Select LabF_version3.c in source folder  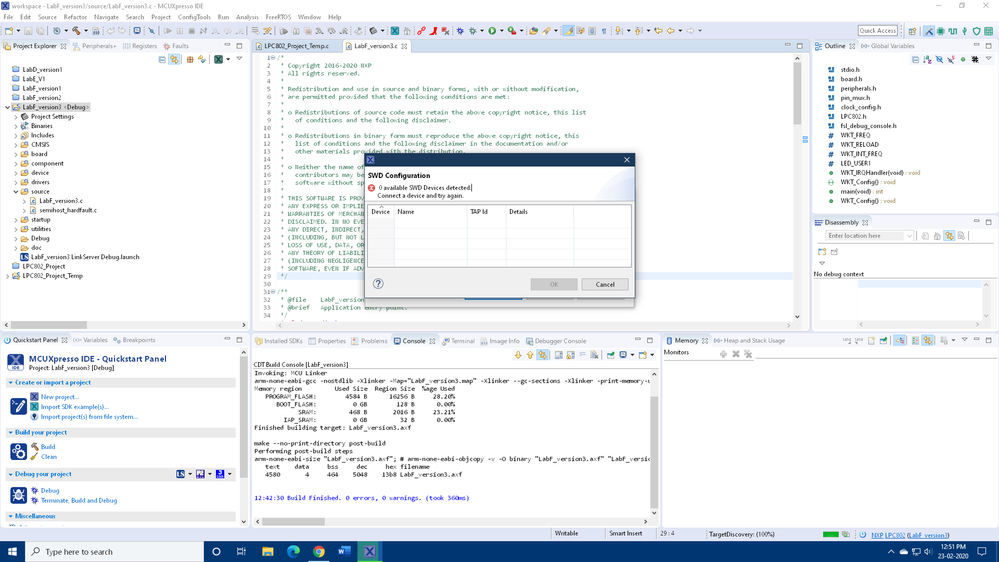pyautogui.click(x=61, y=201)
